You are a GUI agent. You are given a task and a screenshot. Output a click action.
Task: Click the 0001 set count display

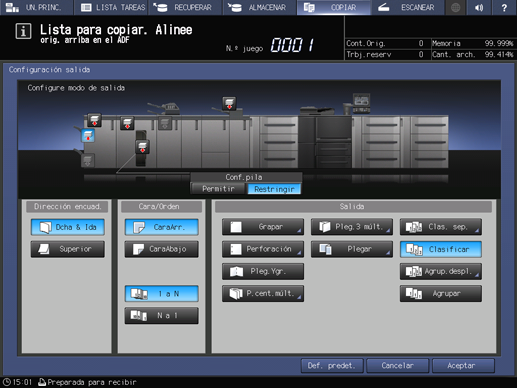[x=292, y=45]
